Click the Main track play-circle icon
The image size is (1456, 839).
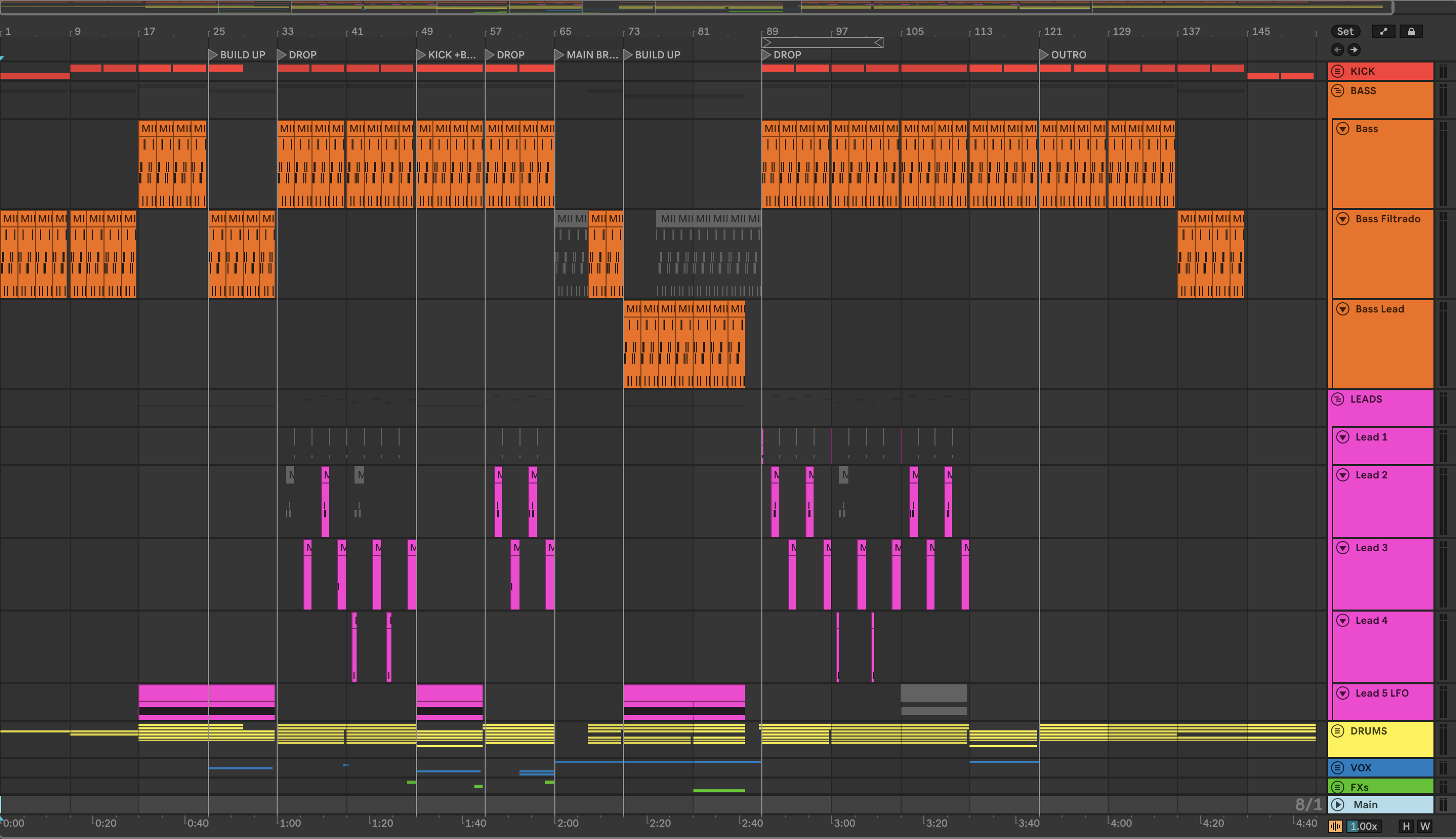point(1338,804)
